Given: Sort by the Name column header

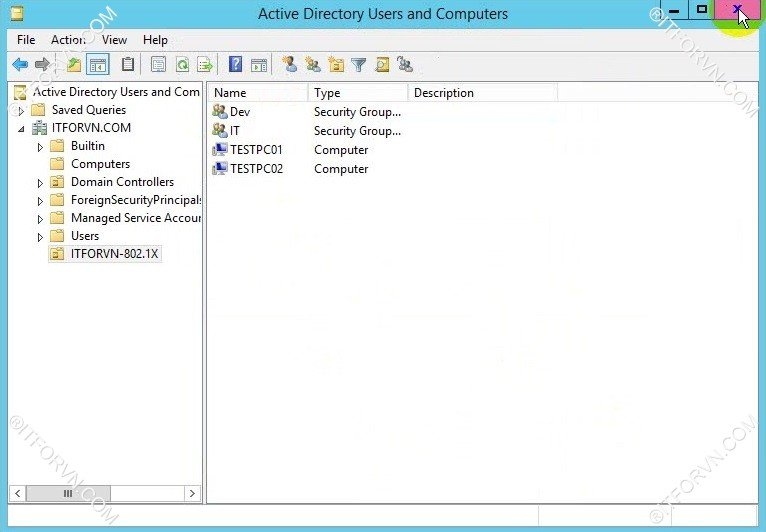Looking at the screenshot, I should [x=257, y=93].
